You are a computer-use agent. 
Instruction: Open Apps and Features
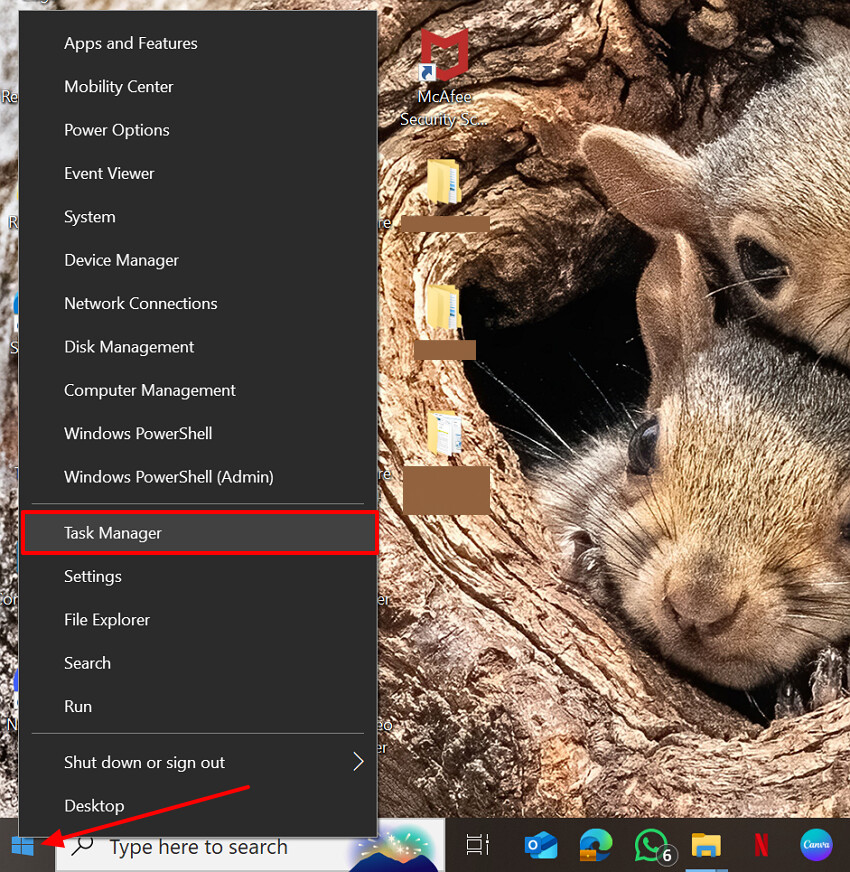click(x=130, y=43)
